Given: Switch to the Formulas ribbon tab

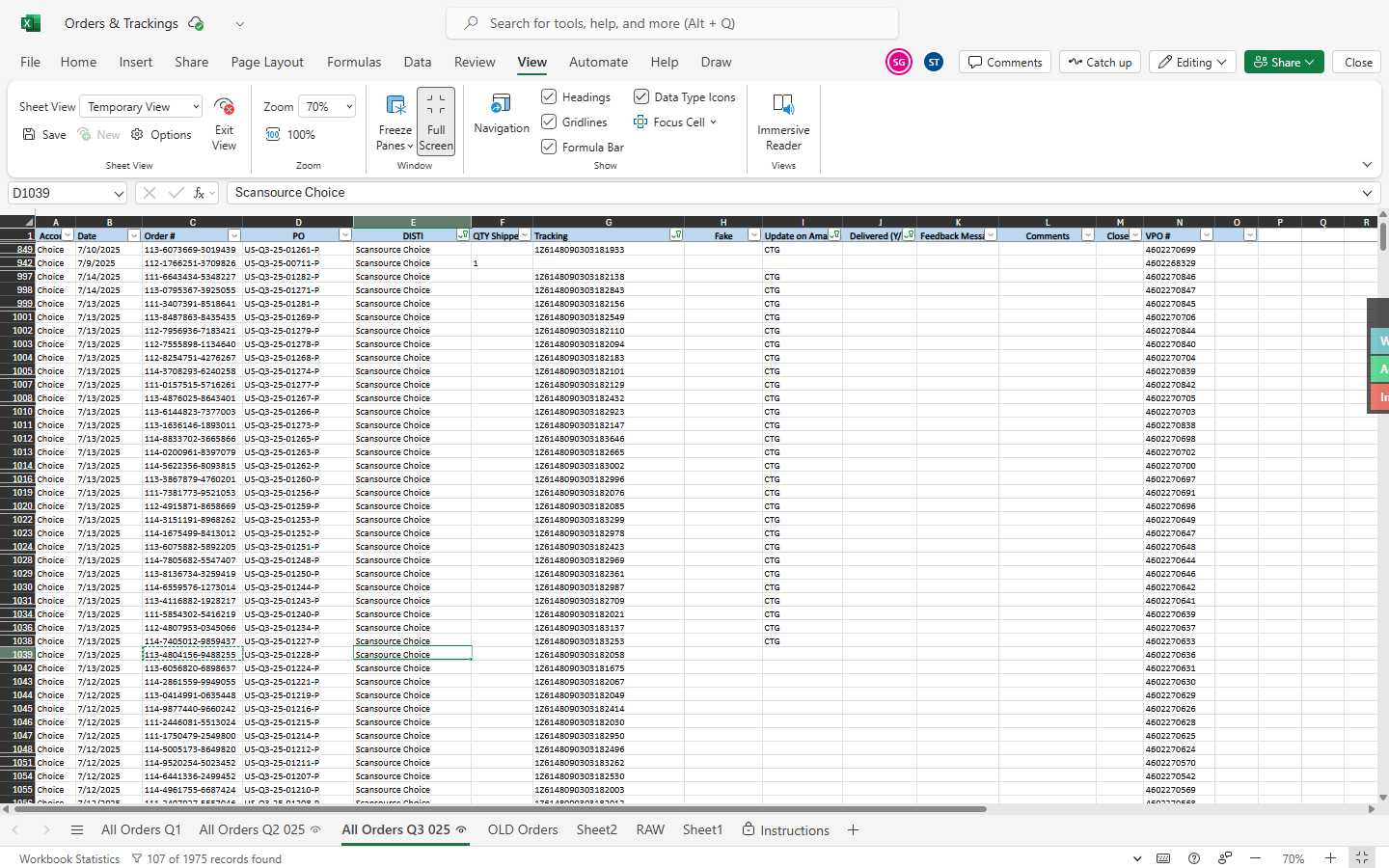Looking at the screenshot, I should click(x=354, y=62).
